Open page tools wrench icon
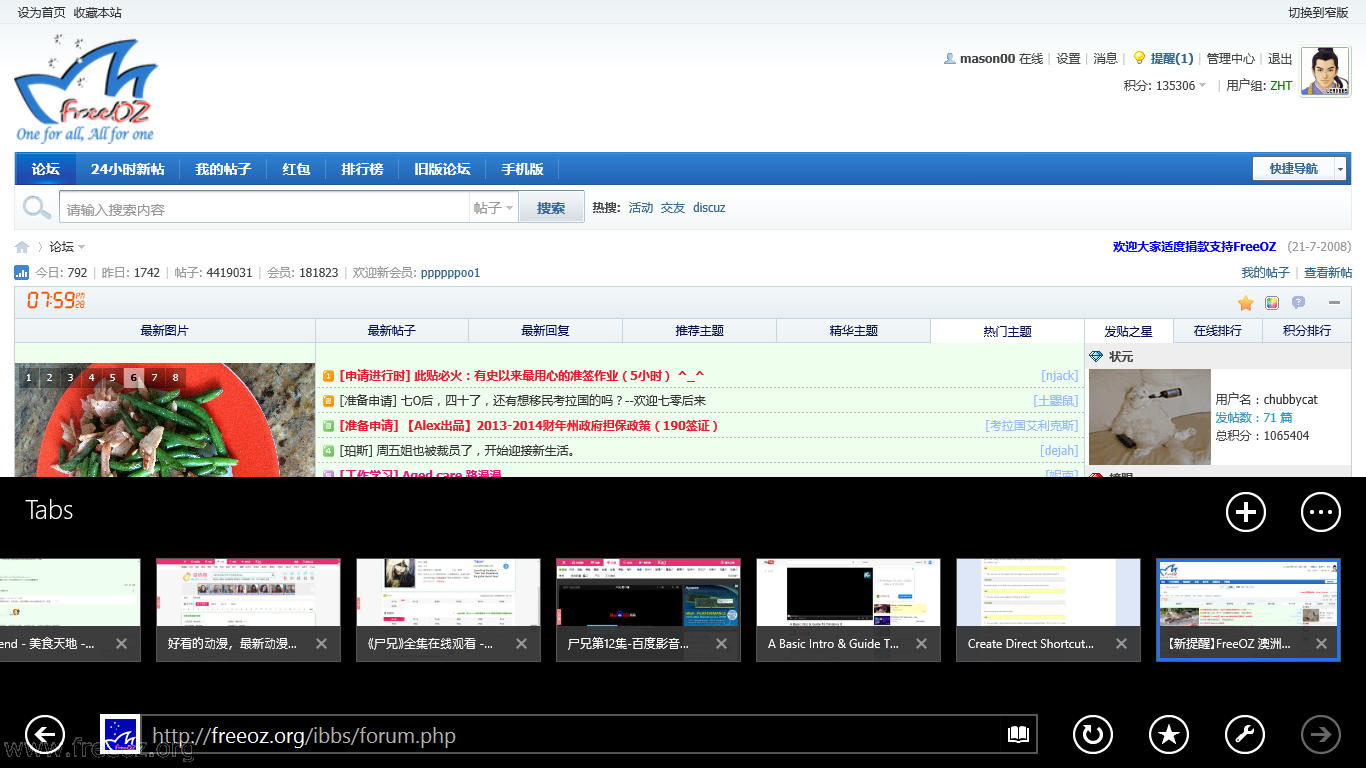The image size is (1366, 768). [1245, 735]
